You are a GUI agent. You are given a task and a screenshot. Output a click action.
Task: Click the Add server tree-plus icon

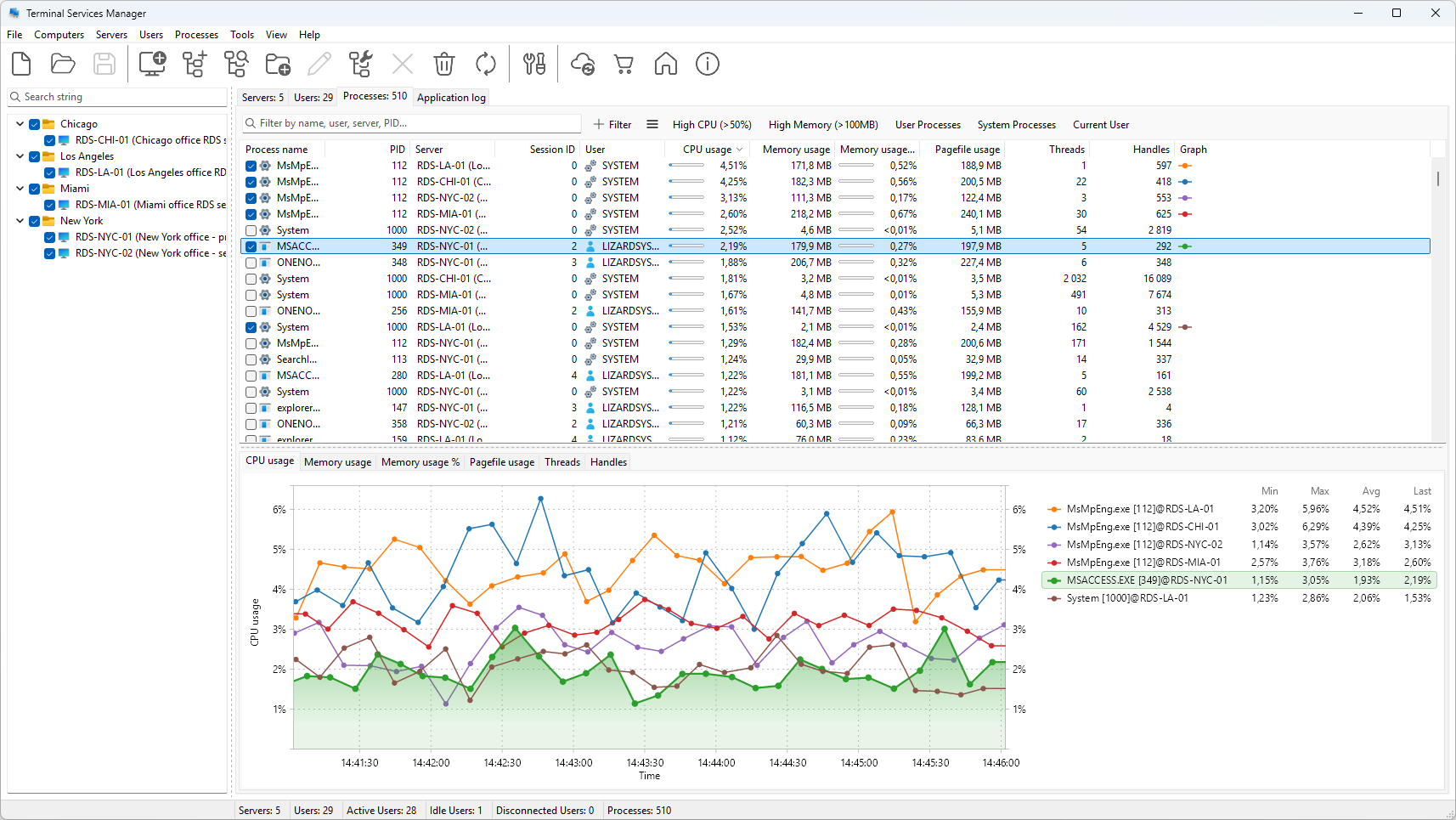[195, 64]
